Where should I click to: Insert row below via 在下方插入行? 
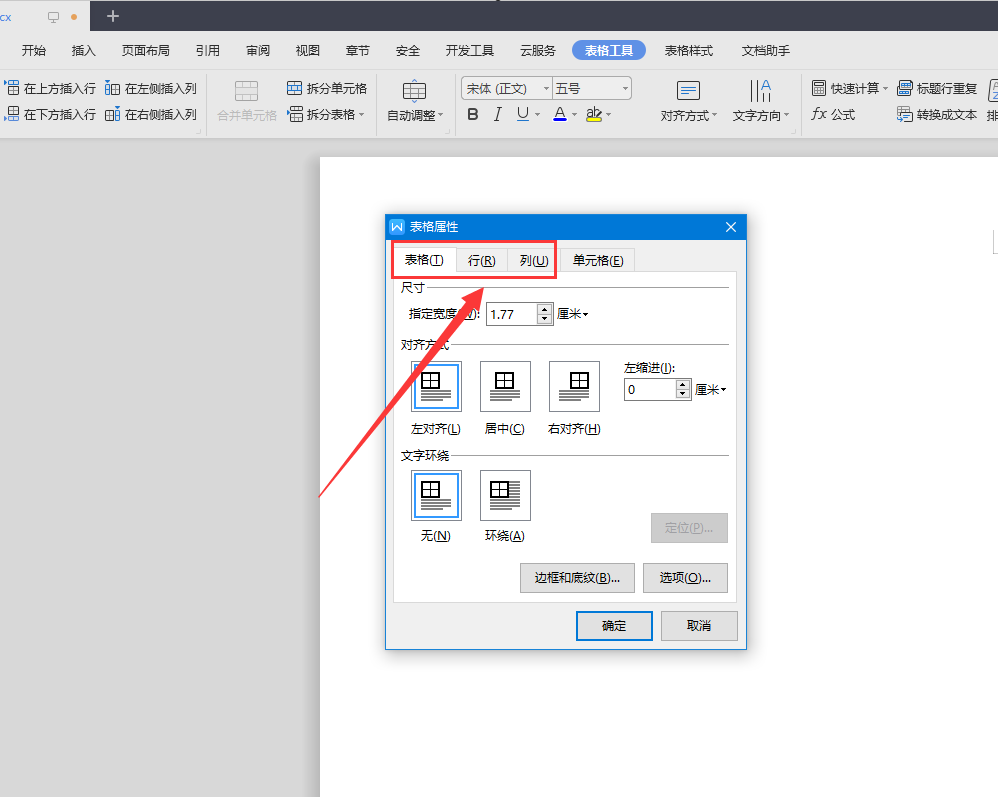pyautogui.click(x=51, y=115)
